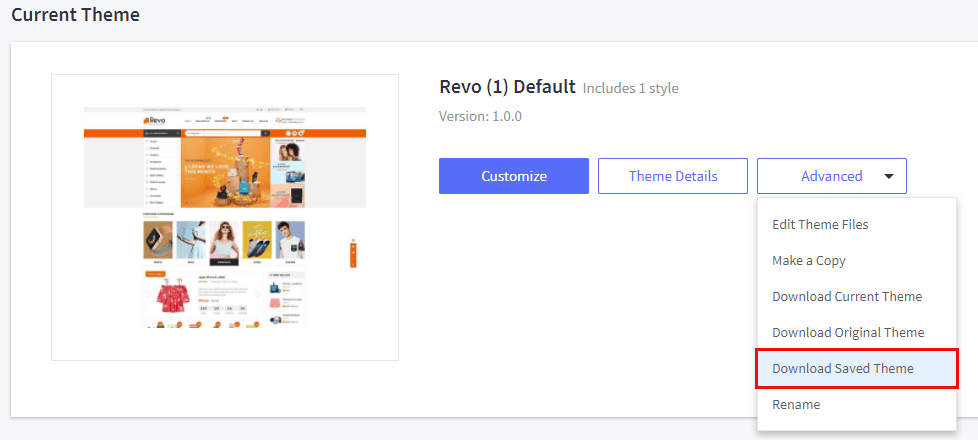Viewport: 978px width, 440px height.
Task: Select Edit Theme Files
Action: pos(820,225)
